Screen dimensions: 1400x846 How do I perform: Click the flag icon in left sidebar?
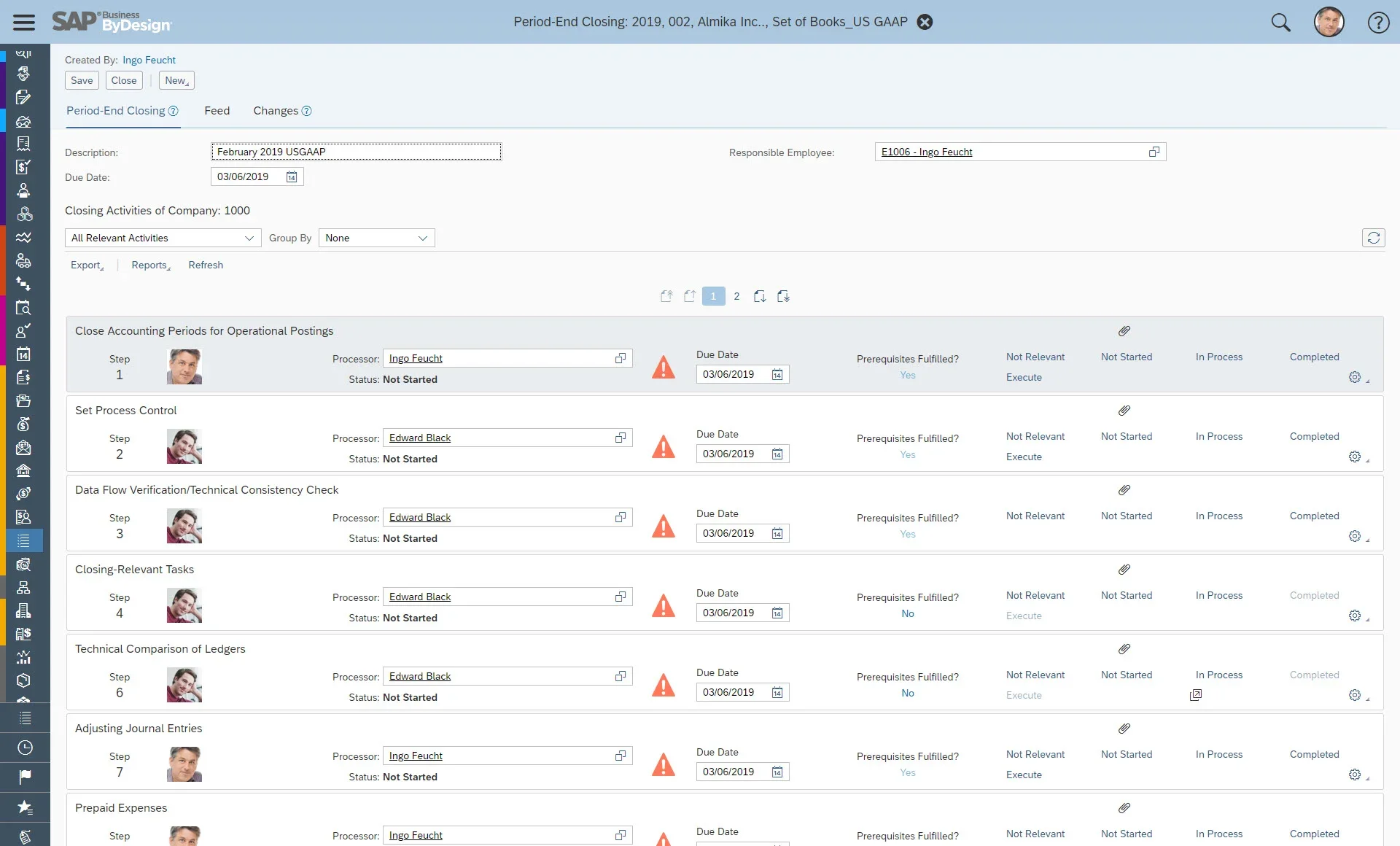point(24,777)
